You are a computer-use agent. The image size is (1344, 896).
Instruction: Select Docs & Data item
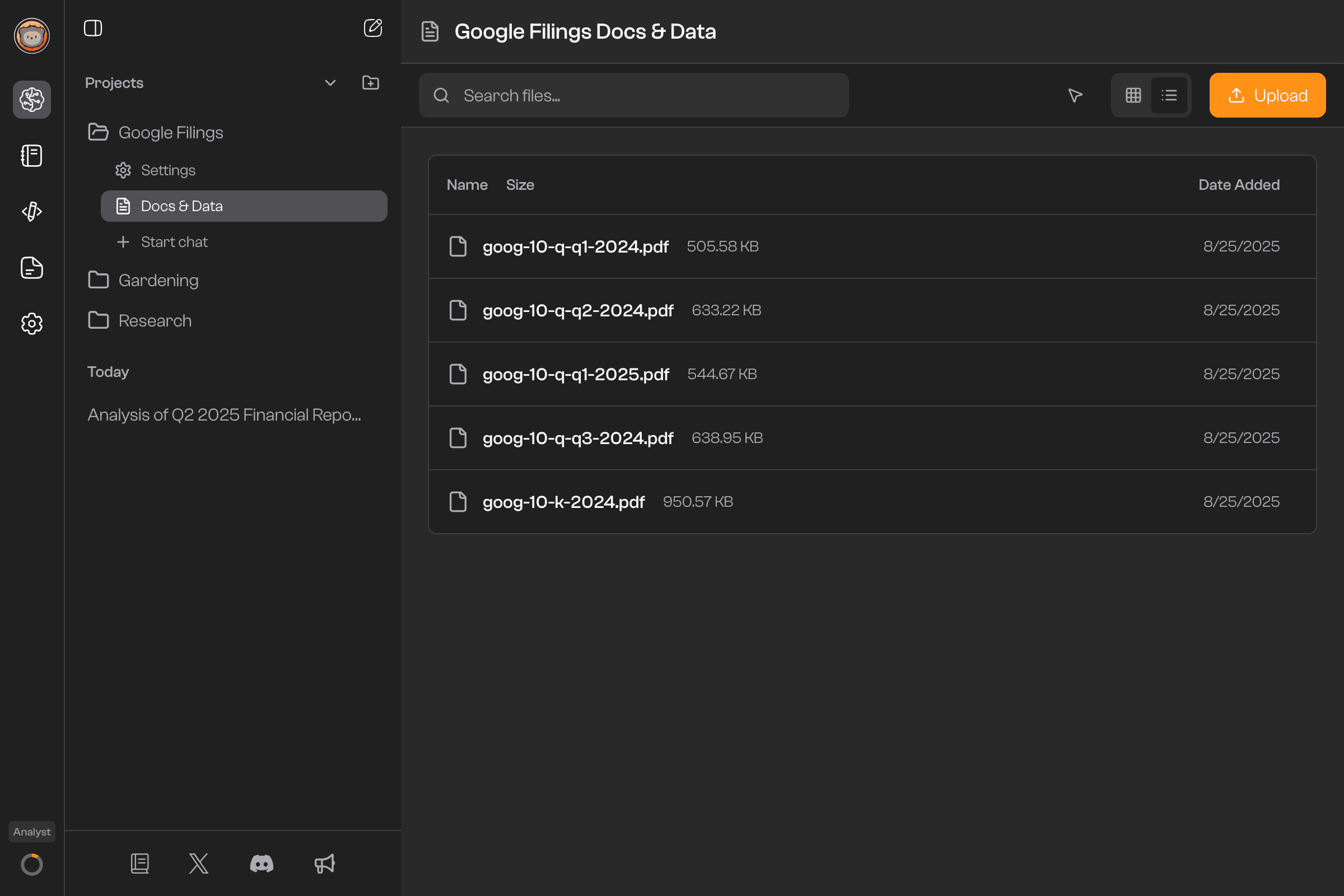tap(244, 206)
